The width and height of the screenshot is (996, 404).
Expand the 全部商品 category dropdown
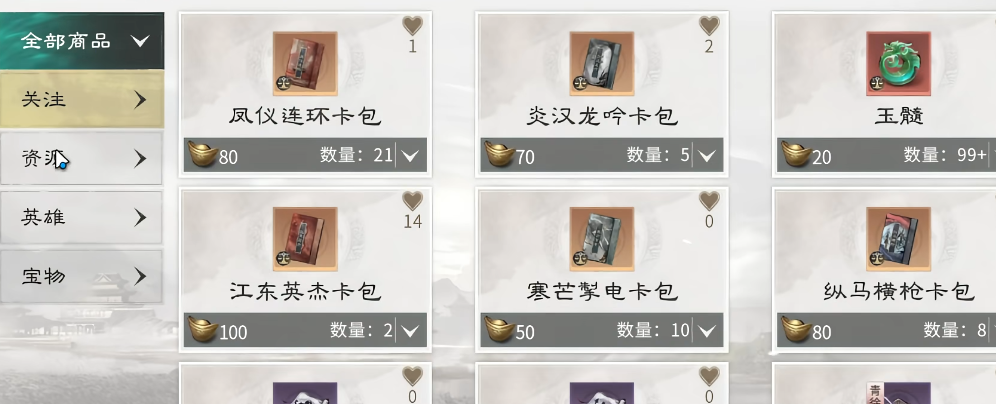click(x=82, y=41)
